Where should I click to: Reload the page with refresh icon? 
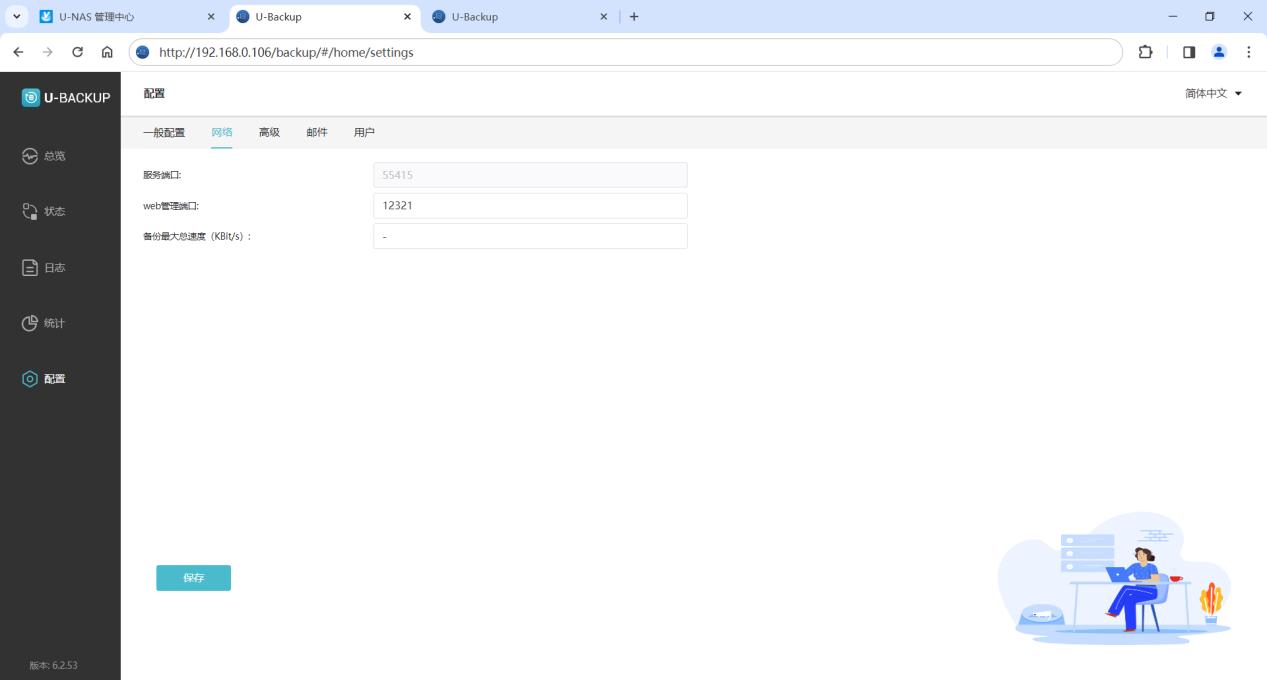(77, 52)
